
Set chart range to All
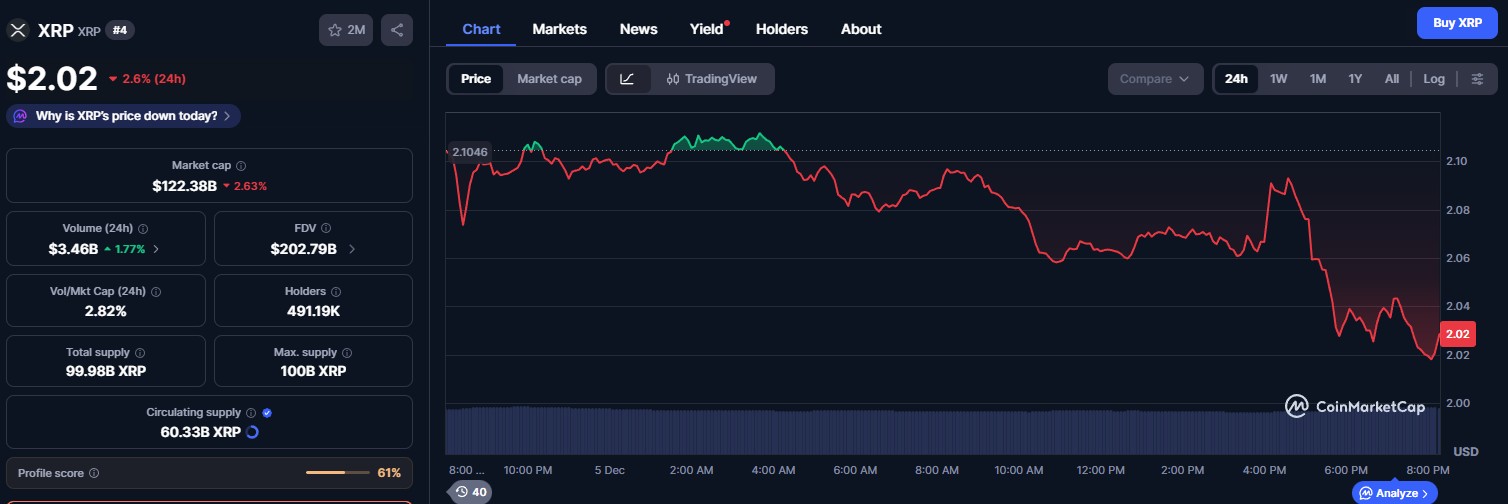pos(1391,79)
